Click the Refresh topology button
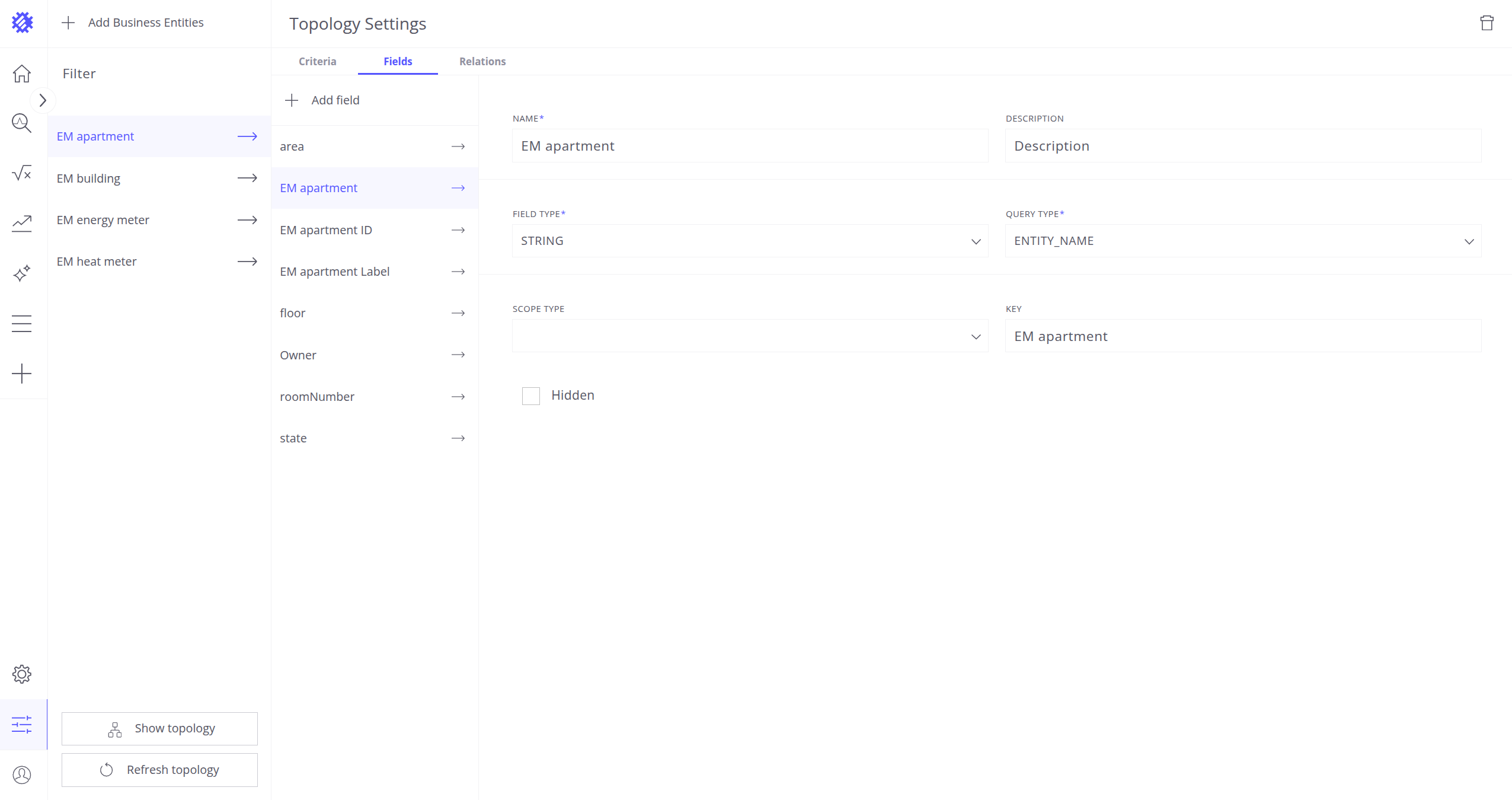 click(159, 770)
